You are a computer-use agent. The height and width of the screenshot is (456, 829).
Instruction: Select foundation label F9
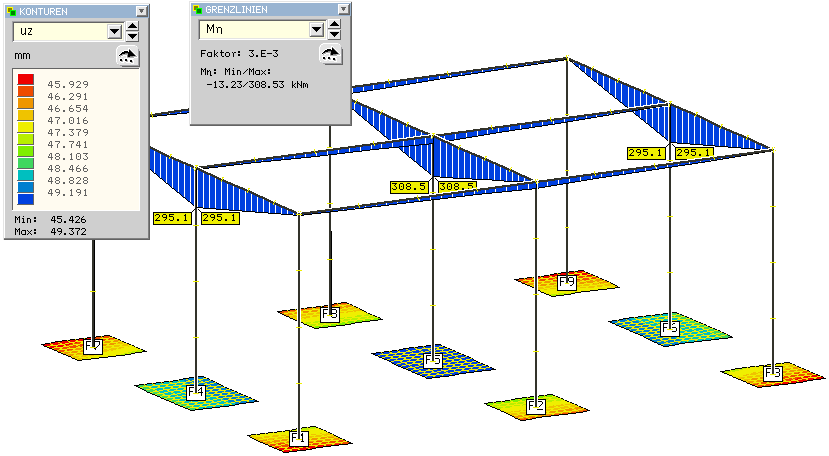pos(567,283)
